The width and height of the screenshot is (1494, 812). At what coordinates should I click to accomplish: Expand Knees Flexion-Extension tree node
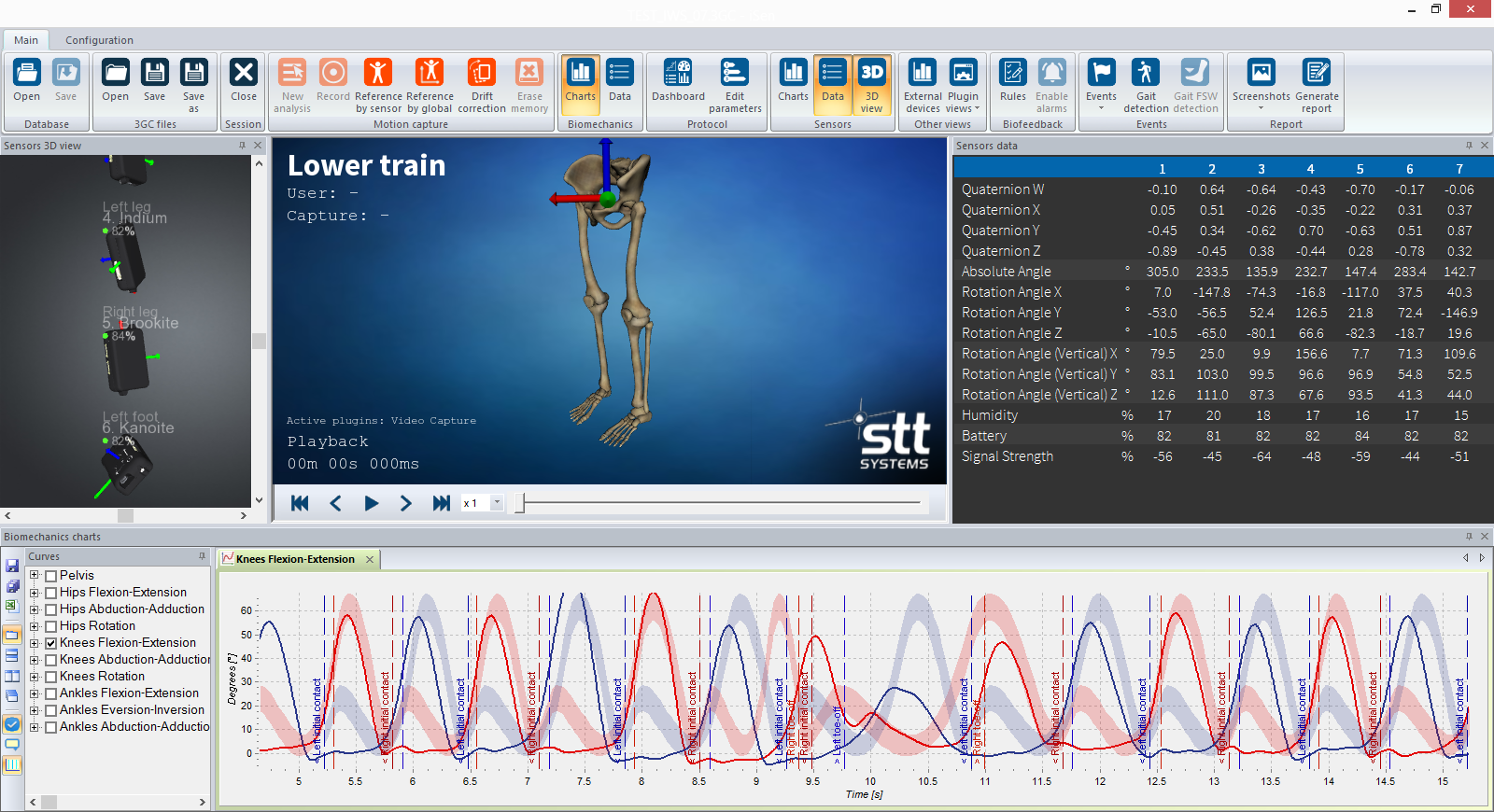point(35,643)
